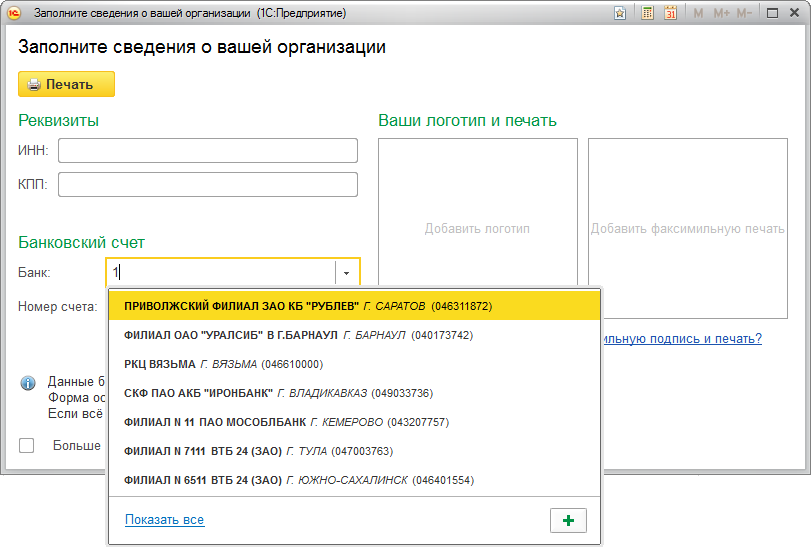Toggle the Больше checkbox
Viewport: 811px width, 547px height.
(x=26, y=445)
